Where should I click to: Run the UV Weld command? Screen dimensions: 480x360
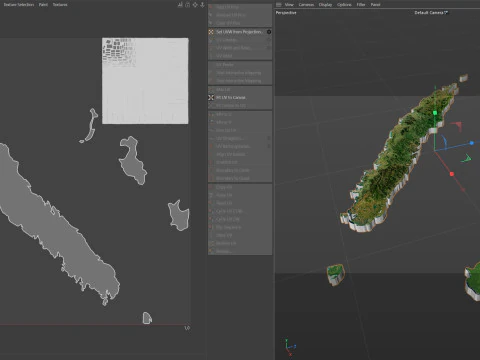pyautogui.click(x=239, y=56)
